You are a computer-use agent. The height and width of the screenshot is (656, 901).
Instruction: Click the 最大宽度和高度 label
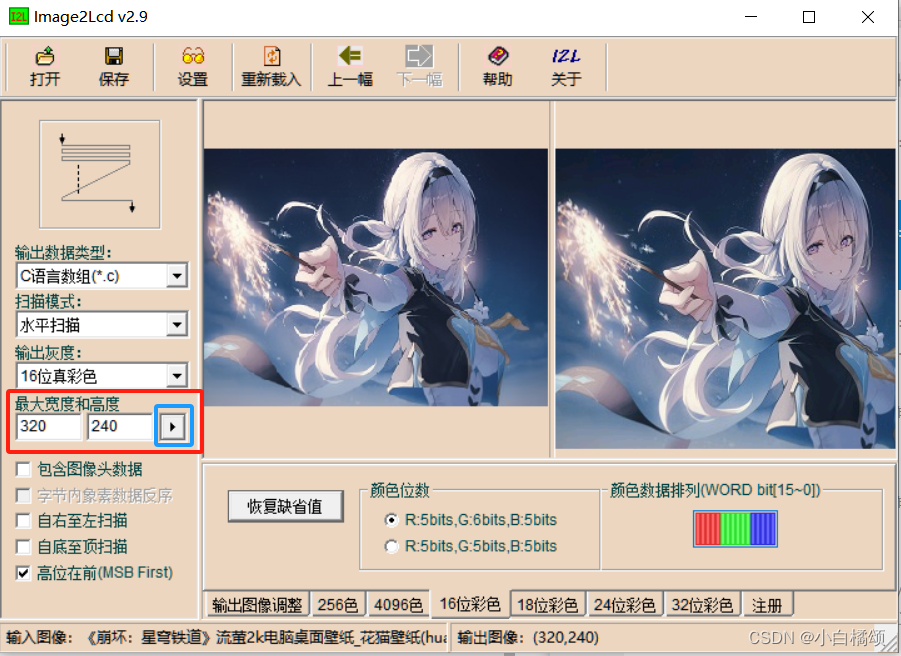point(67,403)
